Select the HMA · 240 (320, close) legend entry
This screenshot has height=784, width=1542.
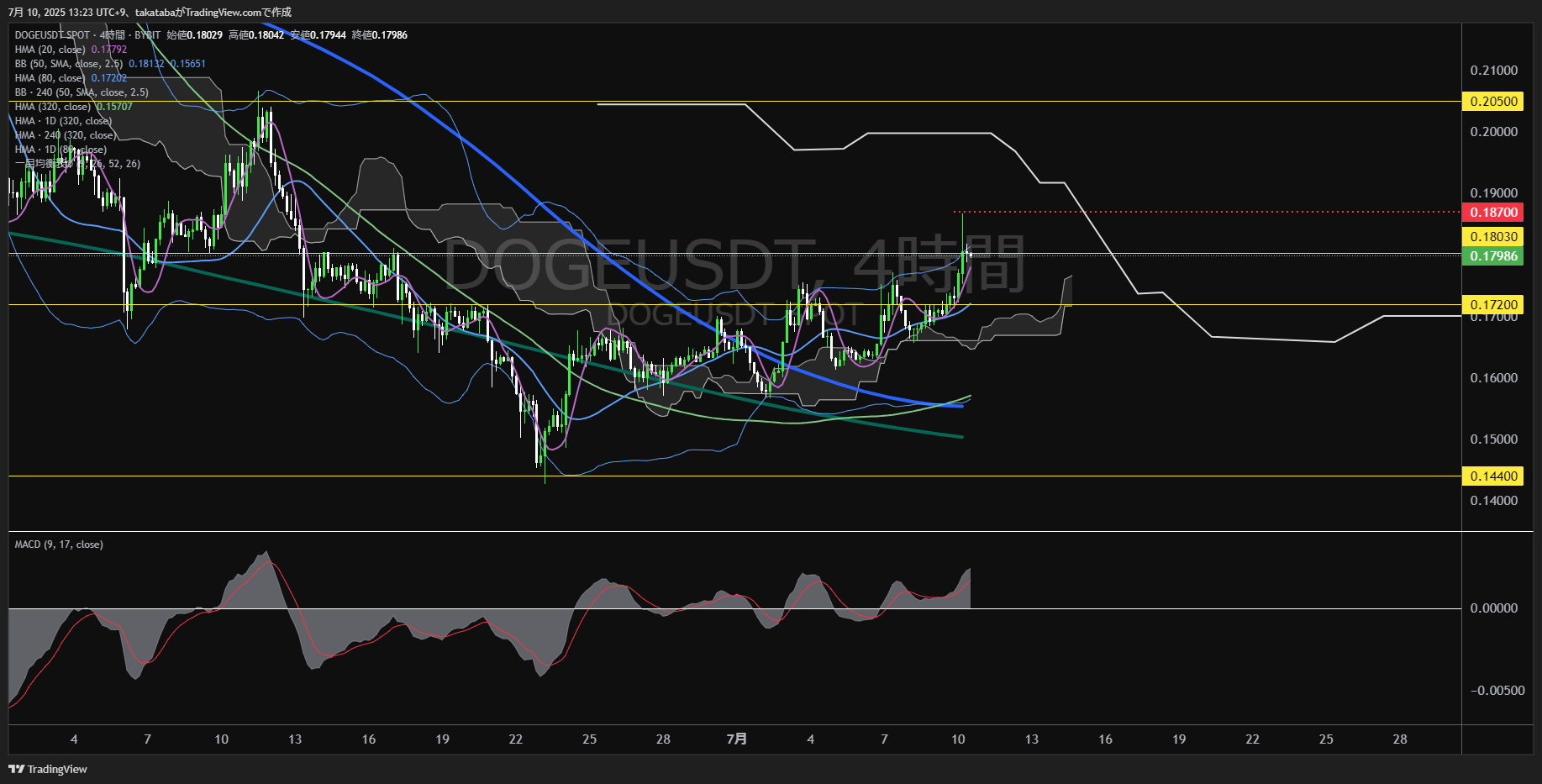pos(66,135)
